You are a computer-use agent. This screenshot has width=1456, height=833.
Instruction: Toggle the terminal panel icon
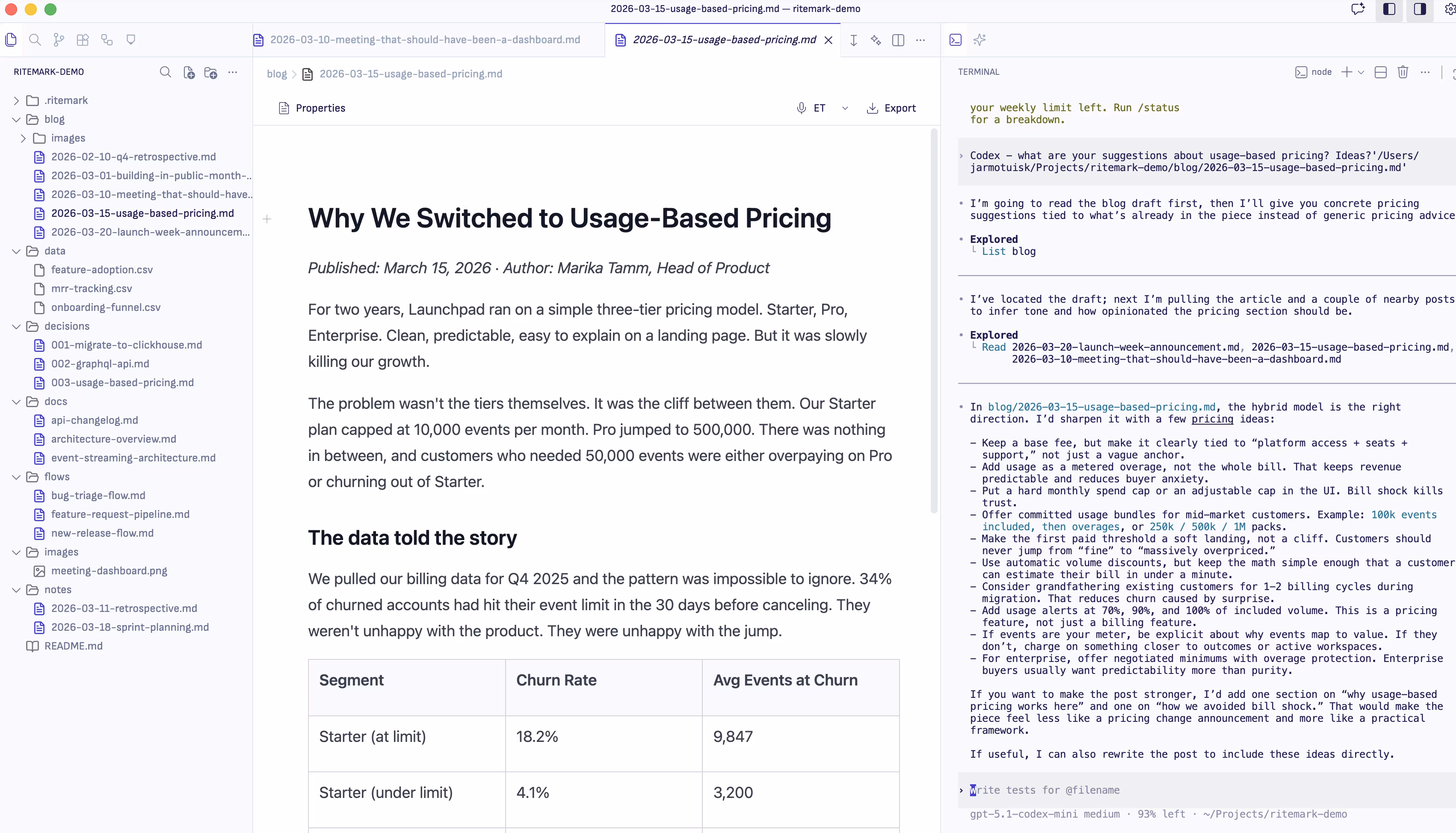(956, 40)
